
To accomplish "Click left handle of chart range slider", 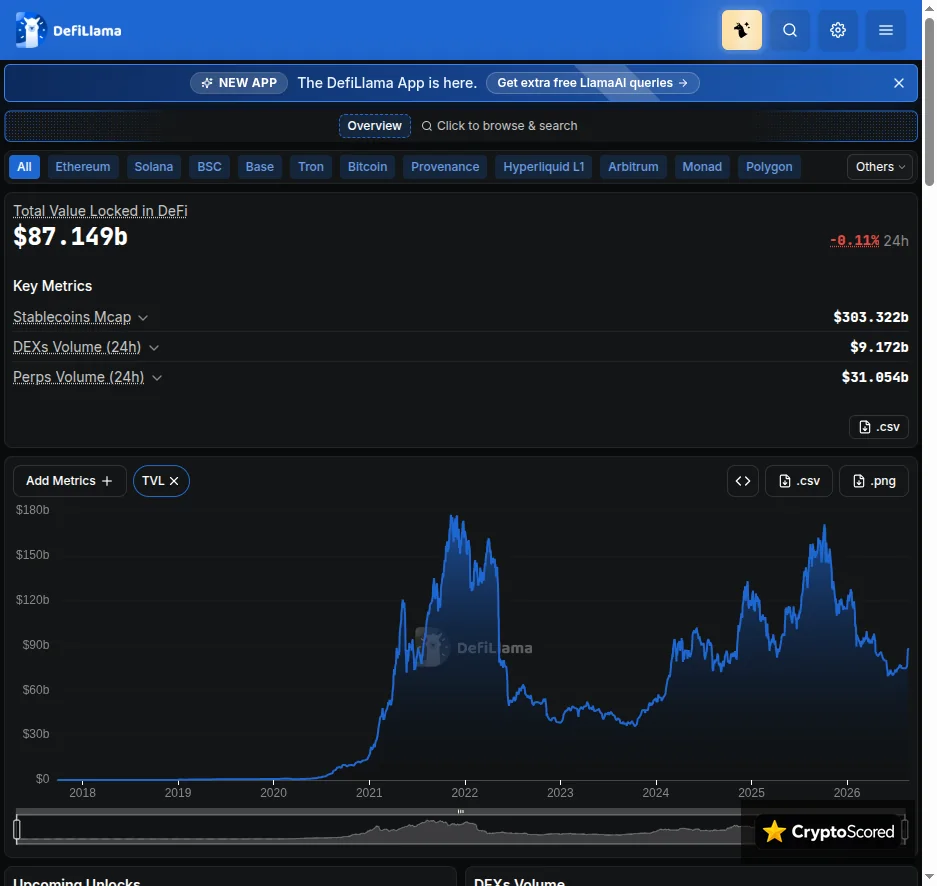I will [x=17, y=829].
